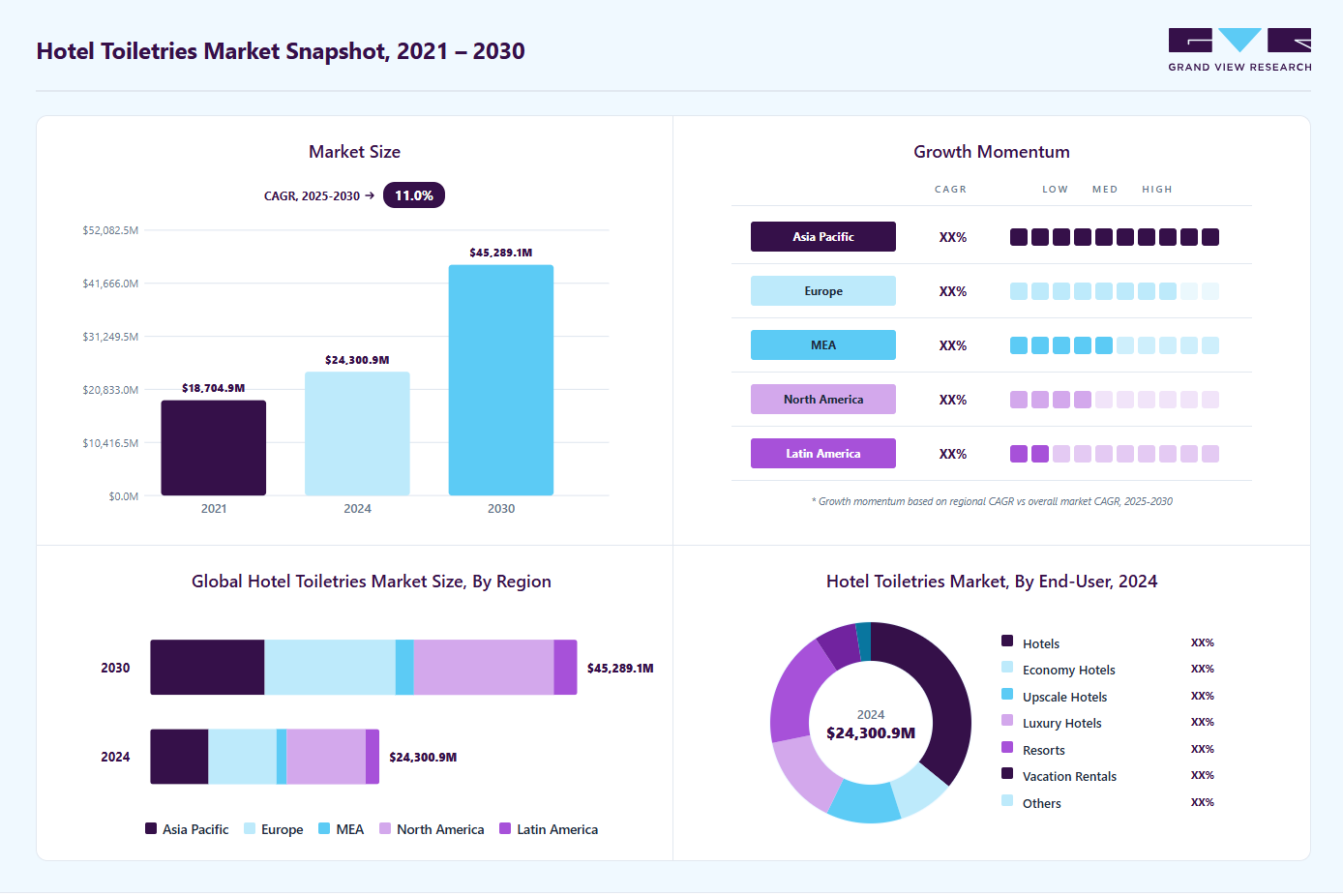Click the $10,416.5M axis label
Image resolution: width=1343 pixels, height=896 pixels.
pyautogui.click(x=110, y=443)
